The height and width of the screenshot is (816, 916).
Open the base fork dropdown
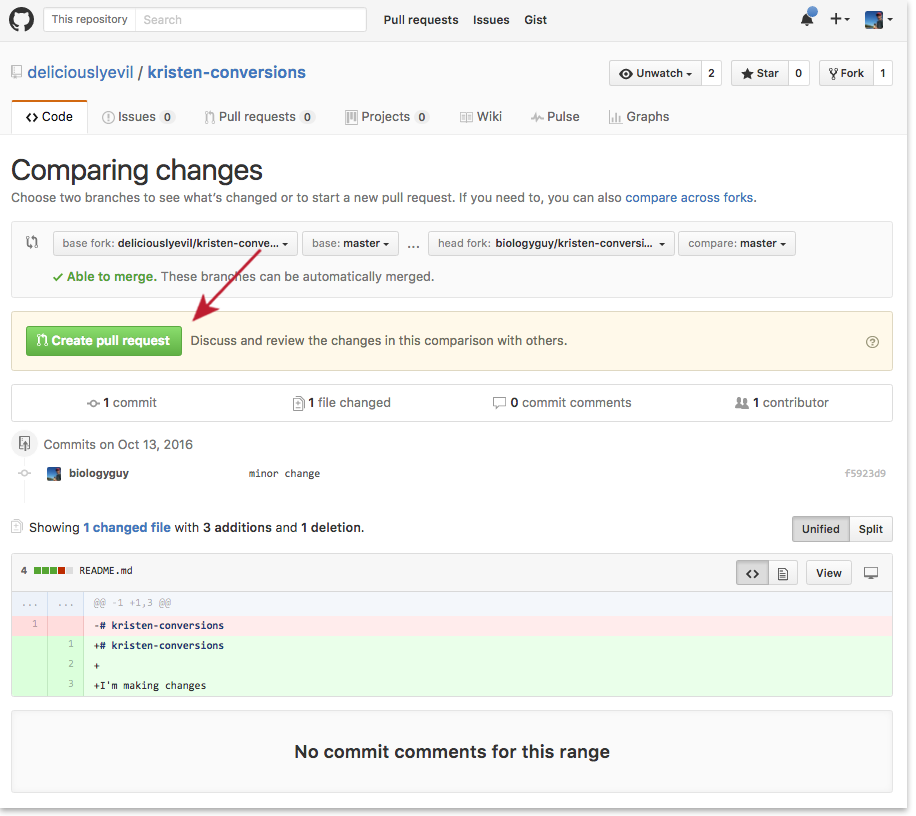[175, 244]
